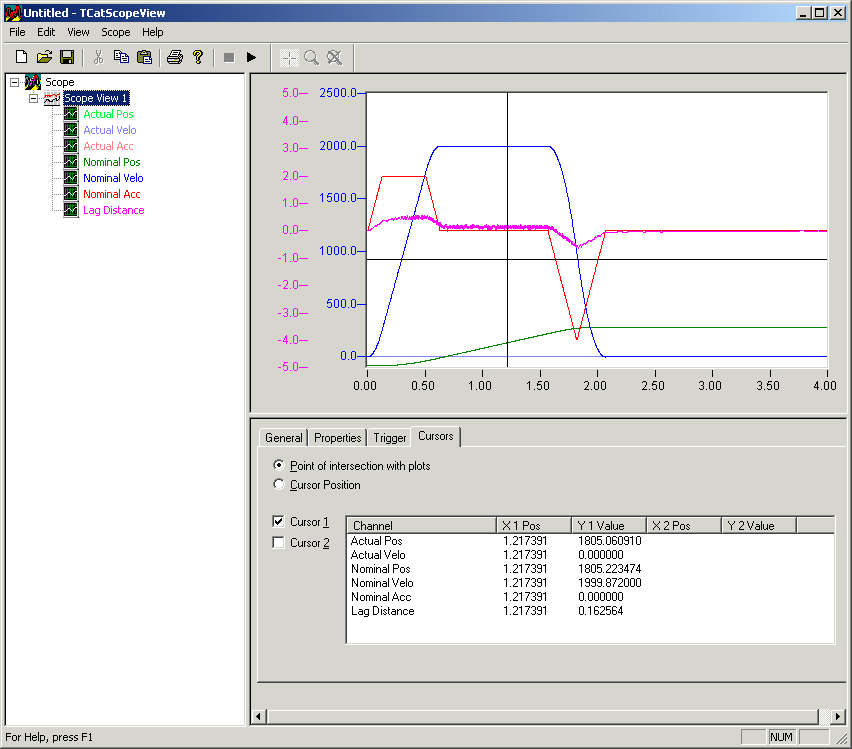Image resolution: width=852 pixels, height=749 pixels.
Task: Click the Lag Distance channel icon
Action: 71,210
